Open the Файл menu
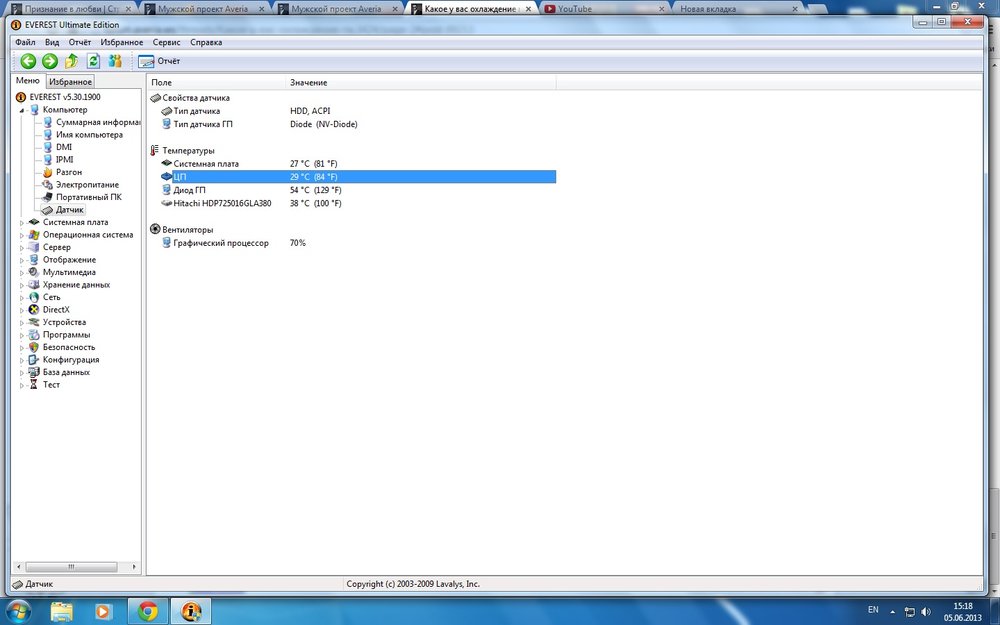Viewport: 1000px width, 625px height. (25, 43)
